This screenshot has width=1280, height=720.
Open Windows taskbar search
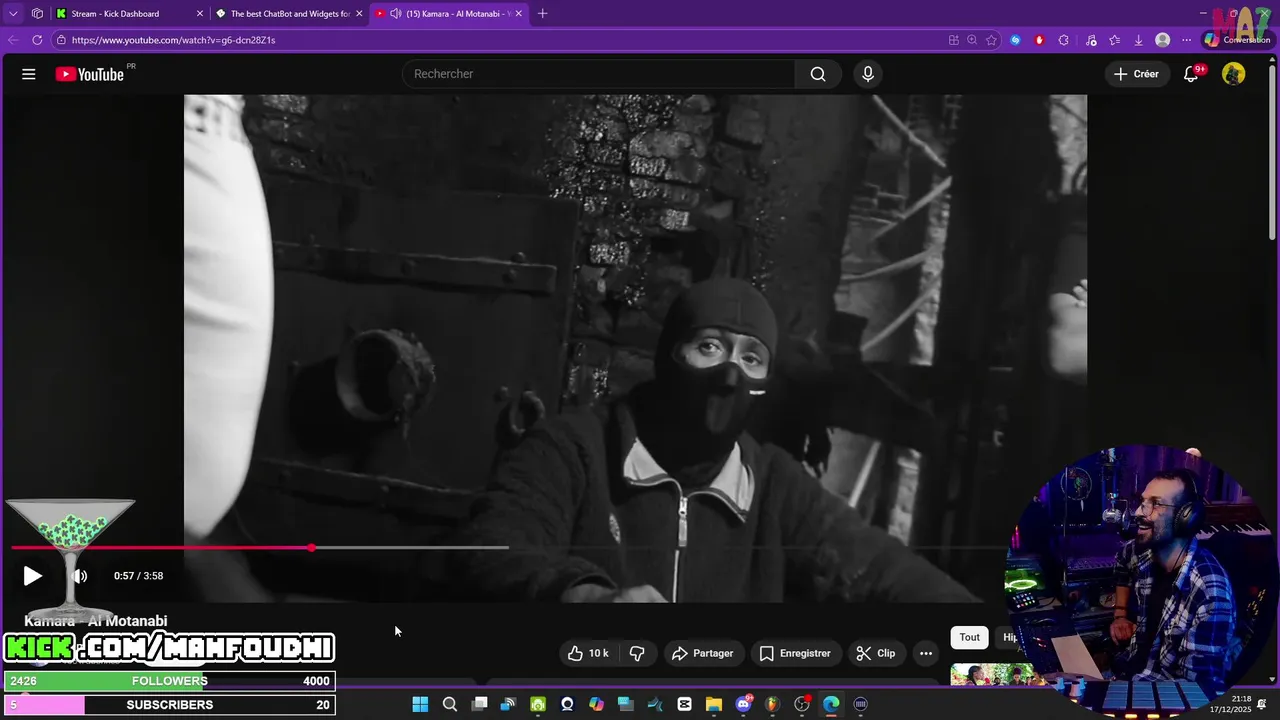[x=450, y=704]
